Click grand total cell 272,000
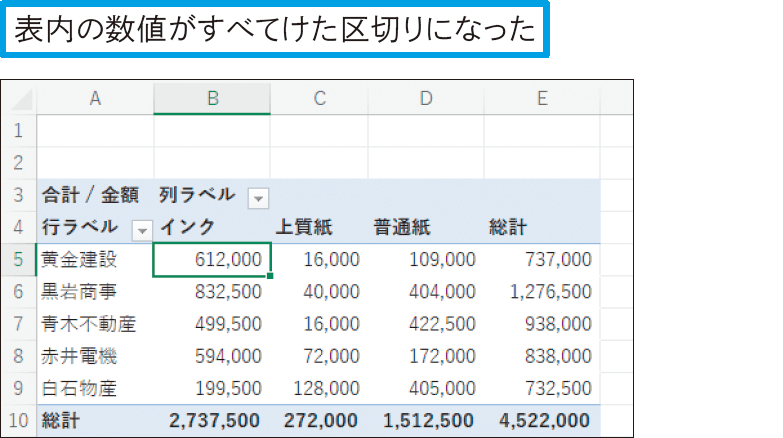The width and height of the screenshot is (783, 438). tap(319, 421)
